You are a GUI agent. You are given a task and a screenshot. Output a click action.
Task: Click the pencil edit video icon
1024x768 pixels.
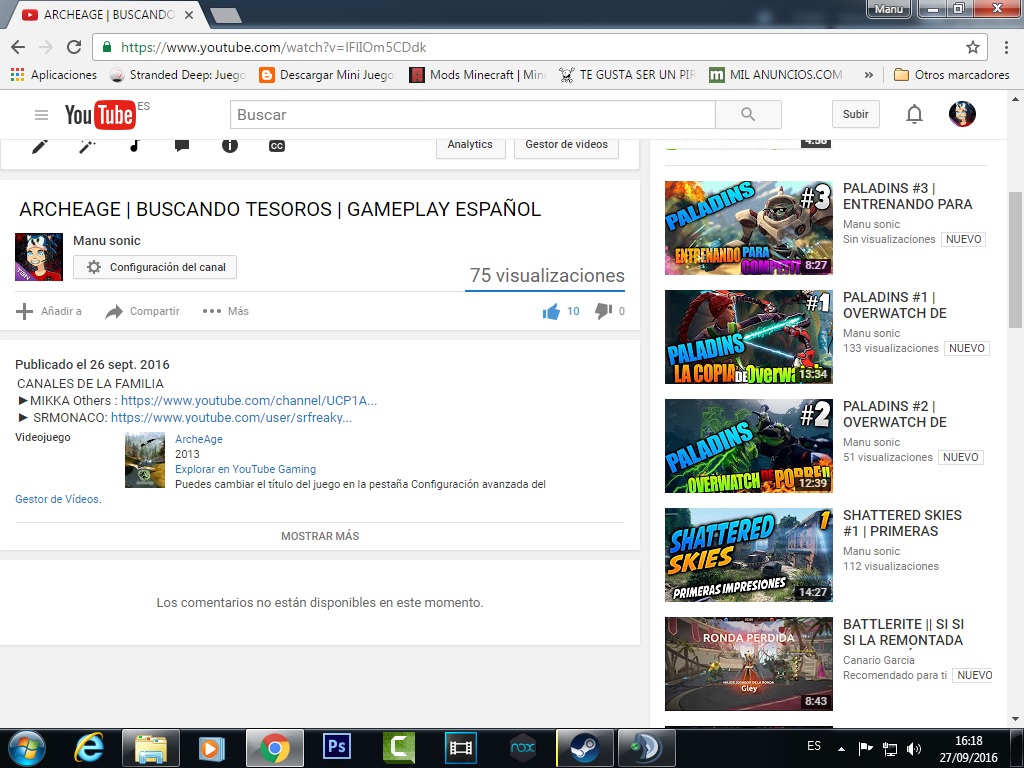(x=40, y=146)
